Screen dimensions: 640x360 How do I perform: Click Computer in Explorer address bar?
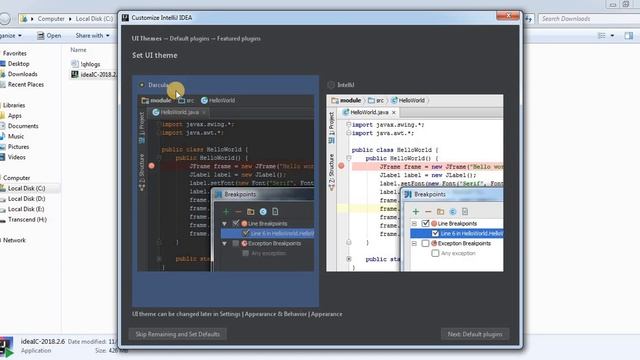51,19
